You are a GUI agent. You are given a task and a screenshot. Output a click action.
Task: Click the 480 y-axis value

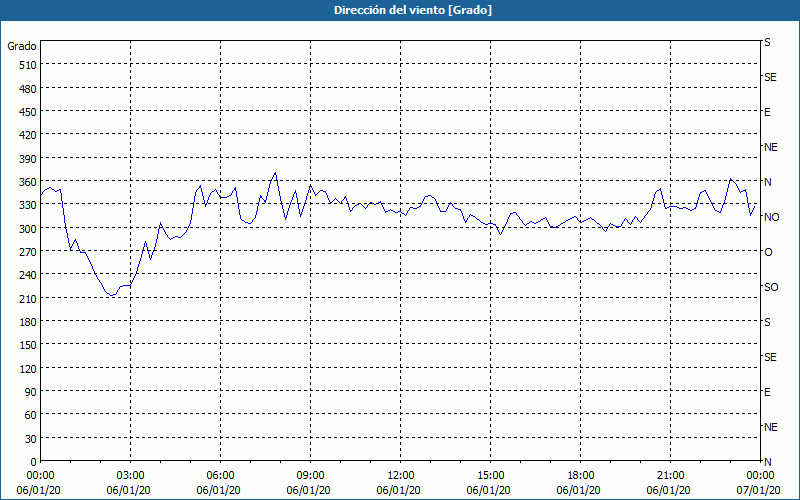click(x=28, y=89)
